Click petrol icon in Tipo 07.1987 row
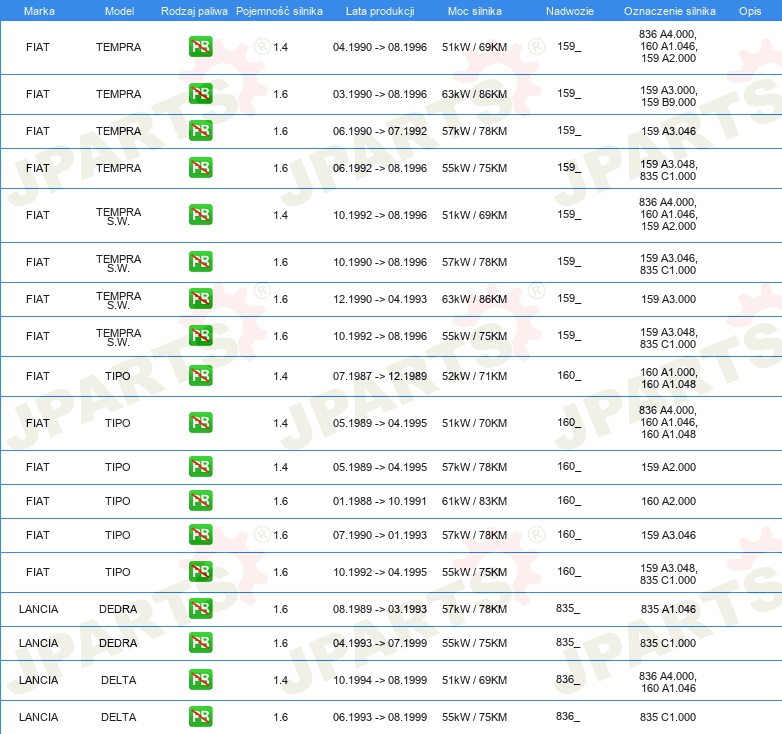782x734 pixels. click(x=200, y=375)
